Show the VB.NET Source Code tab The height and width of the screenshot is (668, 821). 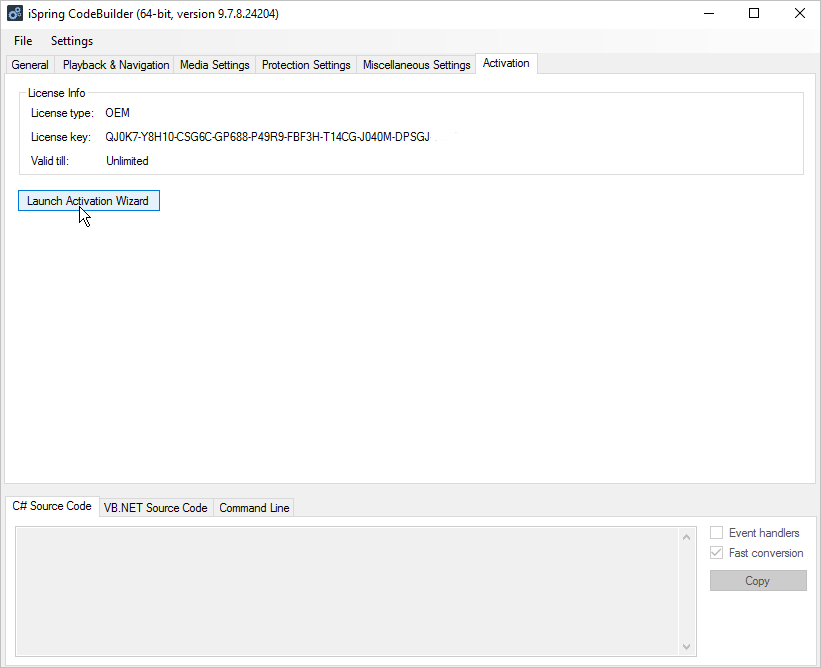point(156,508)
